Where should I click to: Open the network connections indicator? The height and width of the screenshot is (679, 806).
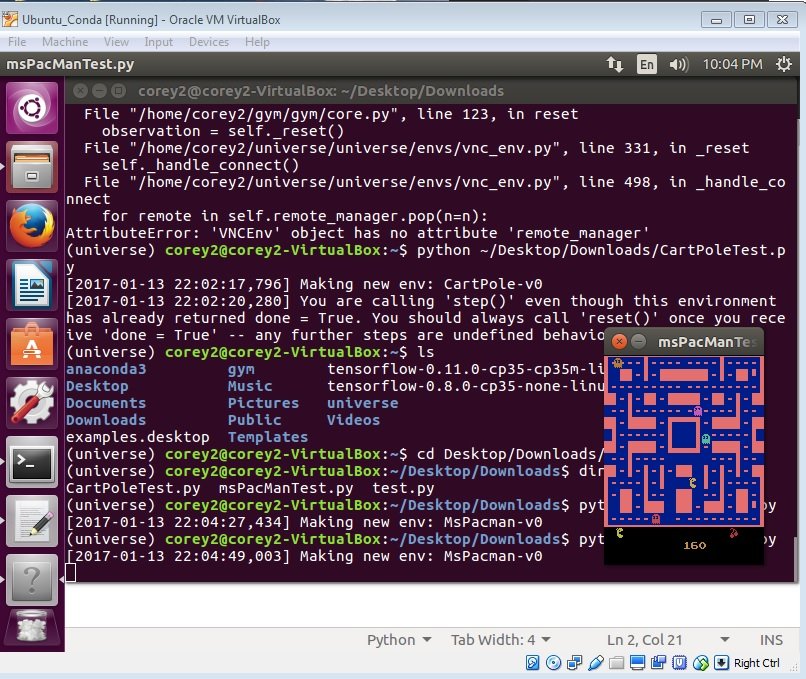click(x=615, y=64)
